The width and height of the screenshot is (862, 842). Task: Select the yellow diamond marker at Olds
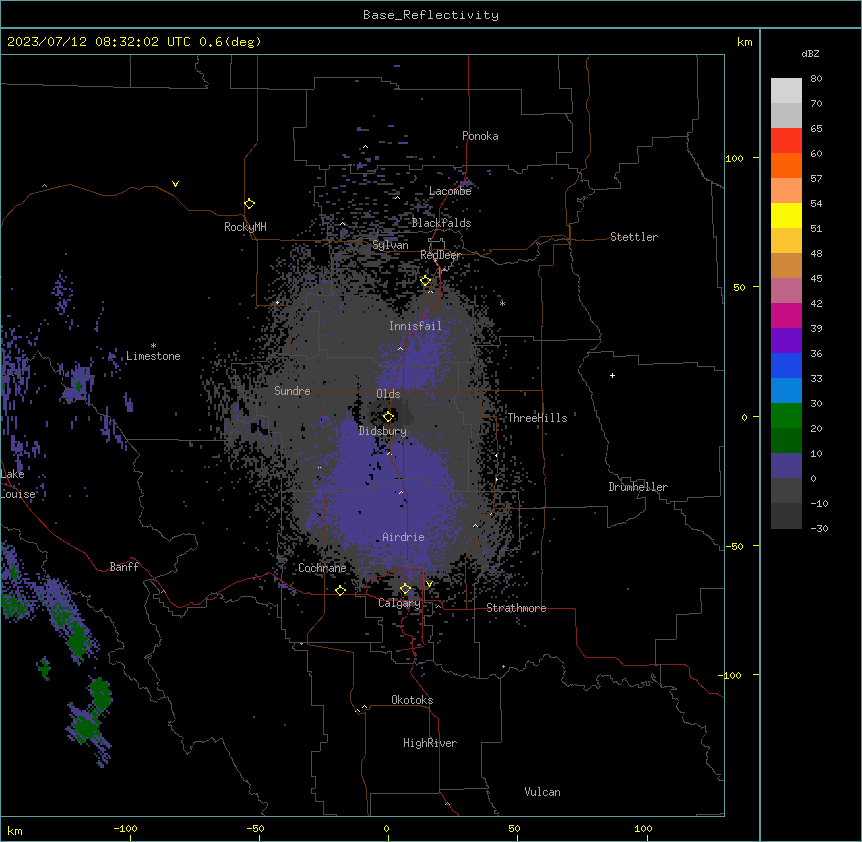(x=388, y=416)
